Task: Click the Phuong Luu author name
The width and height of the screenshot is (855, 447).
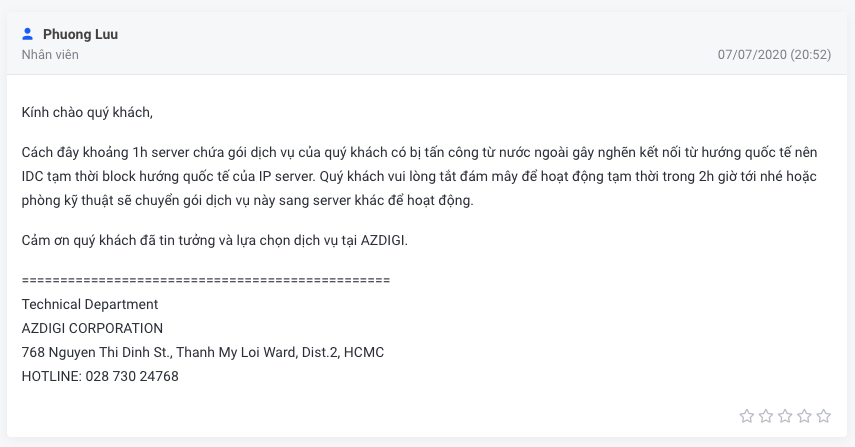Action: point(80,34)
